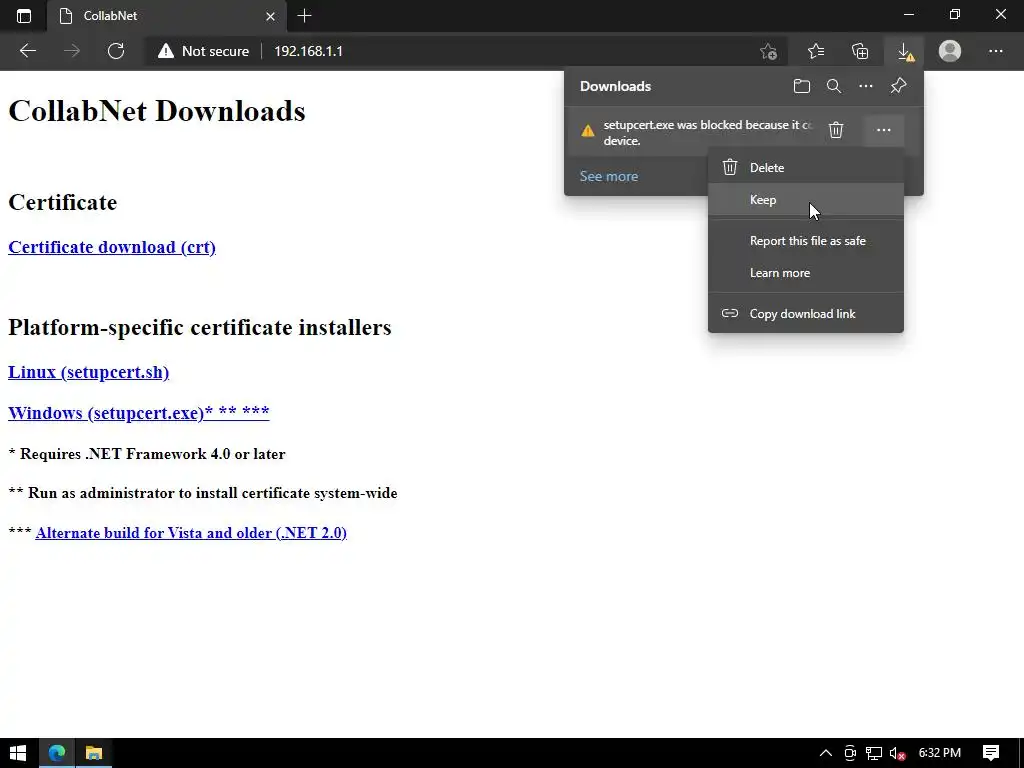Open the Collections panel

pos(860,51)
